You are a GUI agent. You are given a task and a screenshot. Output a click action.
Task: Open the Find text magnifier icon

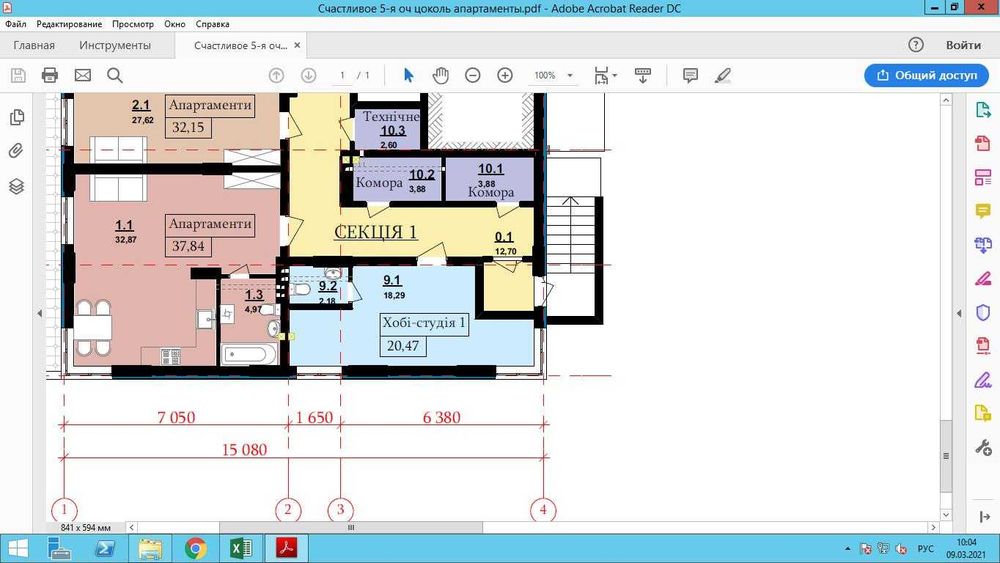115,75
